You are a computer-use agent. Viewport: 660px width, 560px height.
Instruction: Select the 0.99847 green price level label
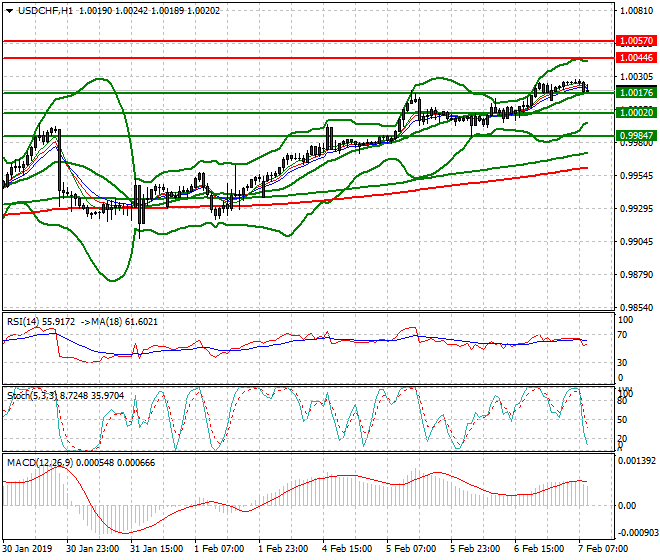[636, 136]
